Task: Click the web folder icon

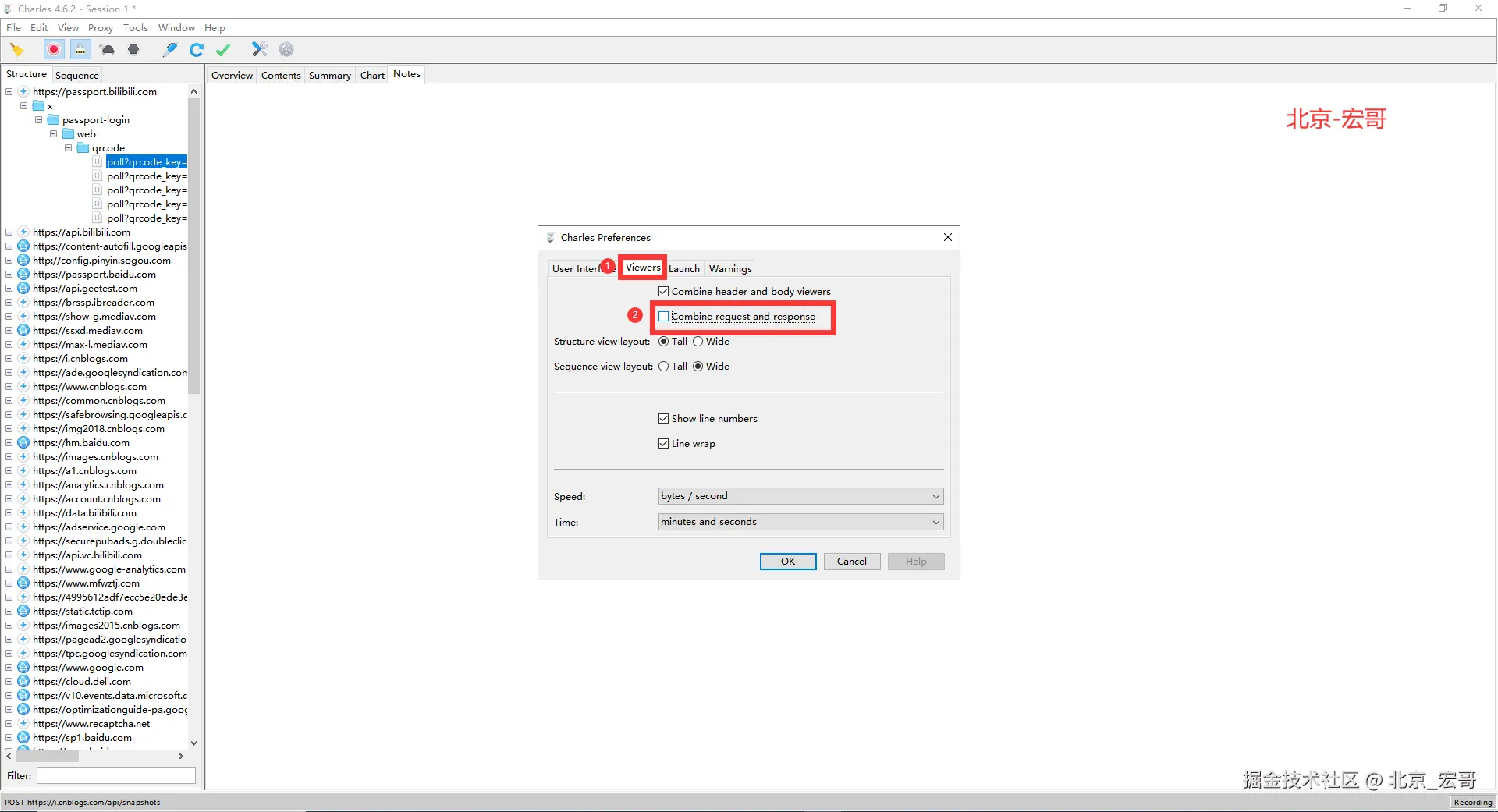Action: tap(68, 134)
